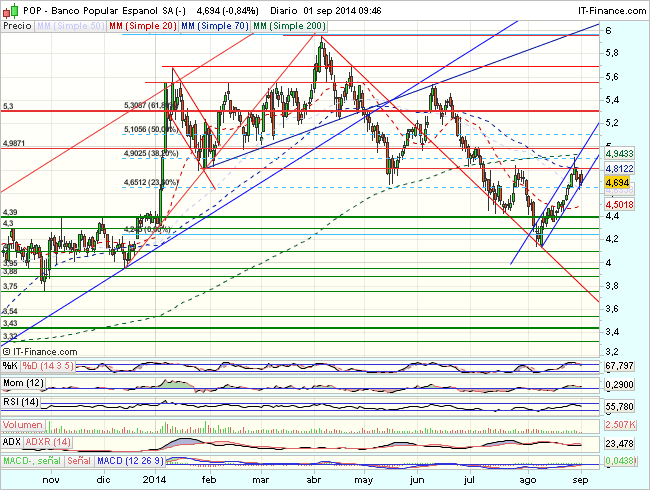Select the ADX indicator panel label
This screenshot has height=490, width=650.
(x=13, y=441)
